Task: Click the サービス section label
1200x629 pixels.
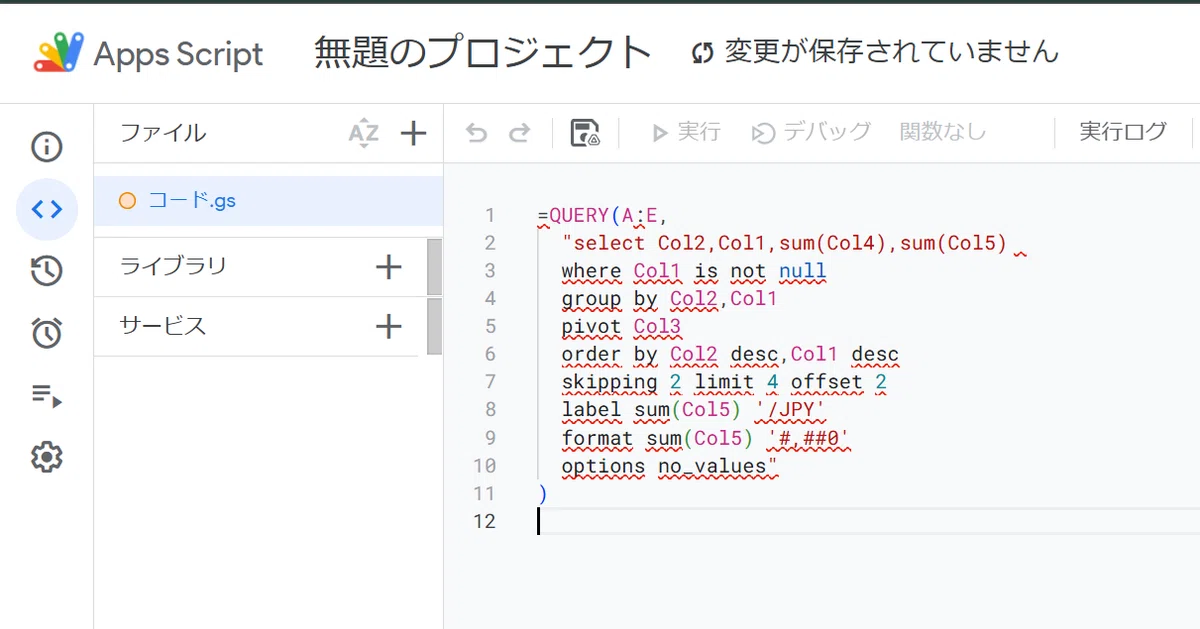Action: click(163, 325)
